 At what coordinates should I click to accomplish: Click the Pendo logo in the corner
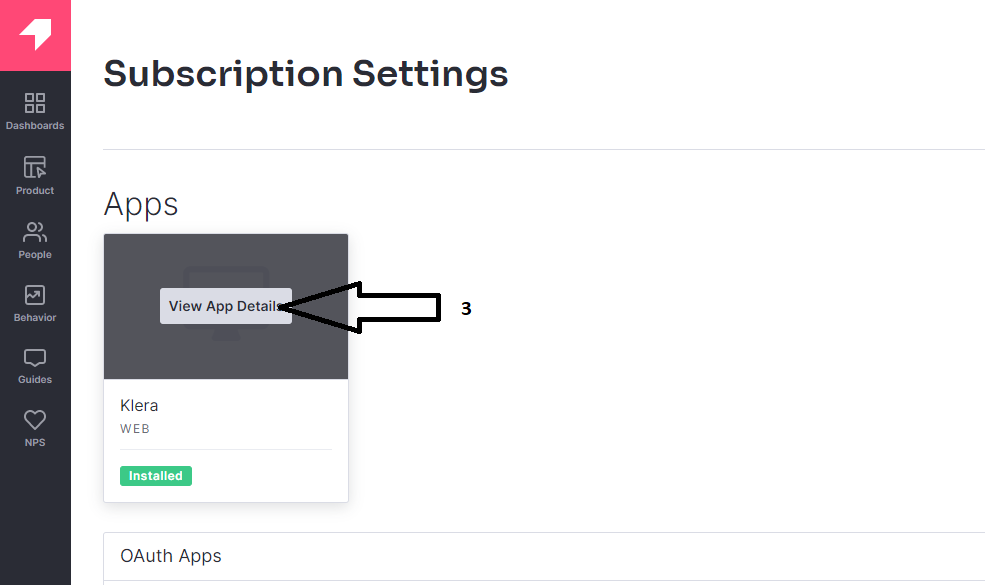coord(35,35)
